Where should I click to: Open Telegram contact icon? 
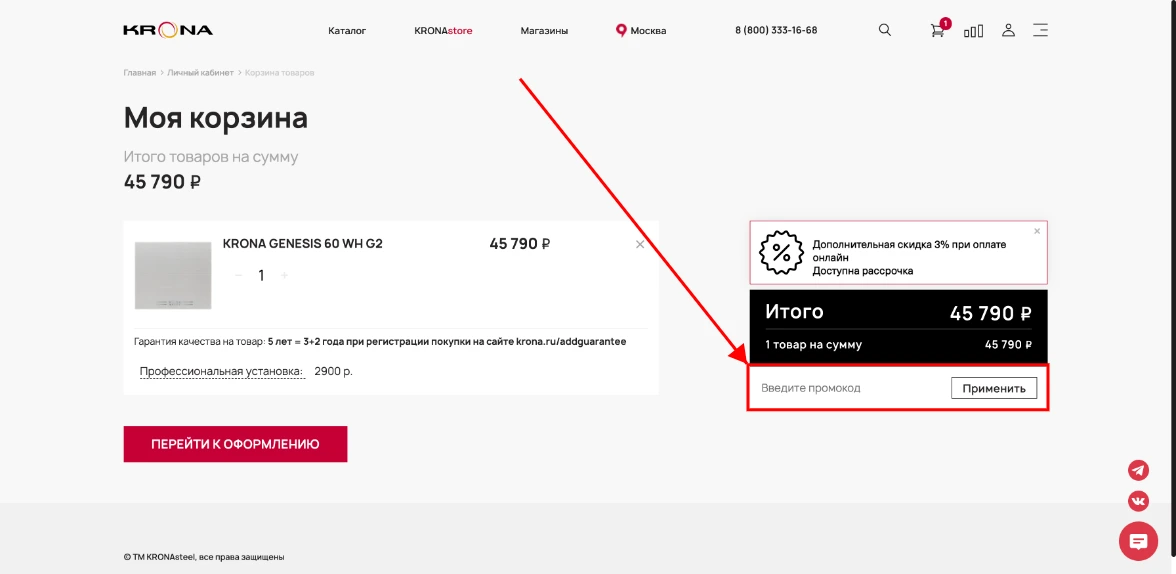coord(1138,470)
